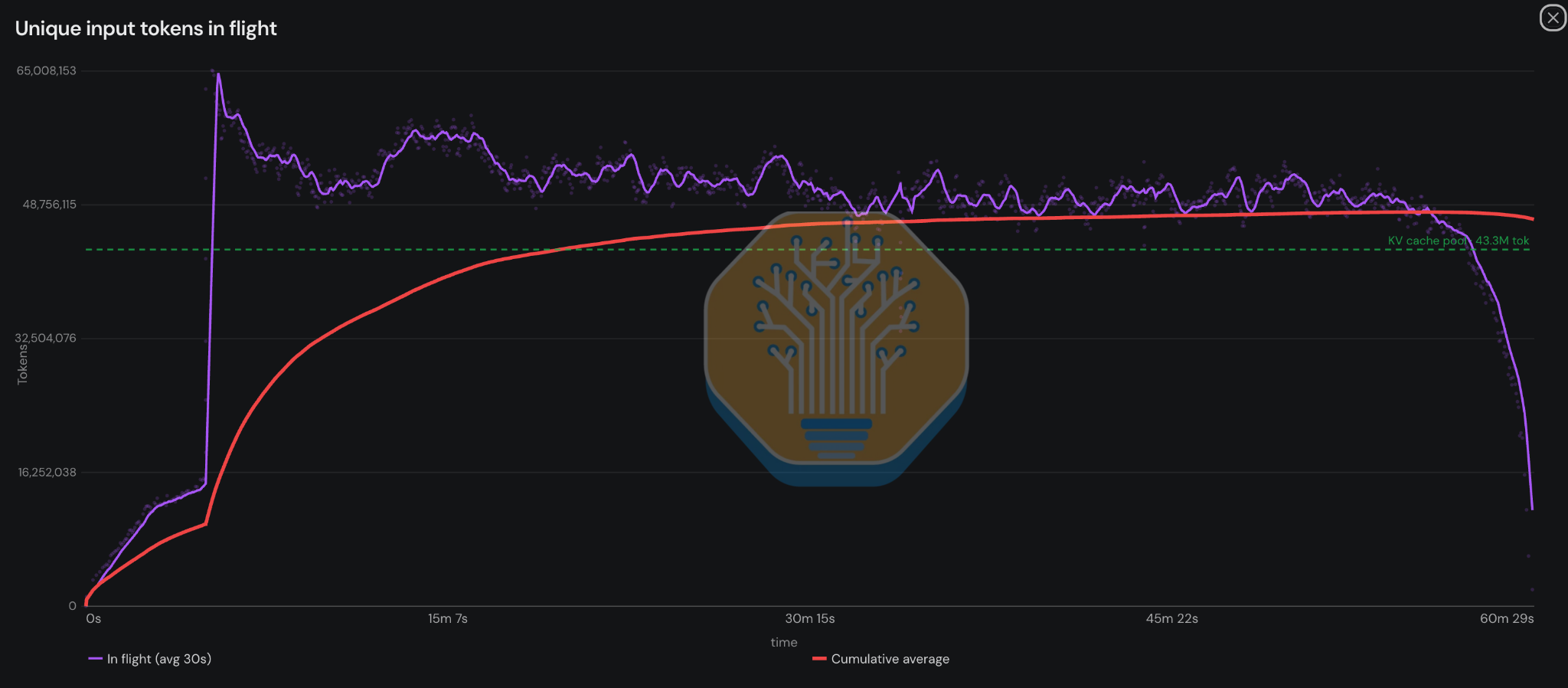This screenshot has width=1568, height=688.
Task: Click the 32,504,076 y-axis label
Action: (46, 338)
